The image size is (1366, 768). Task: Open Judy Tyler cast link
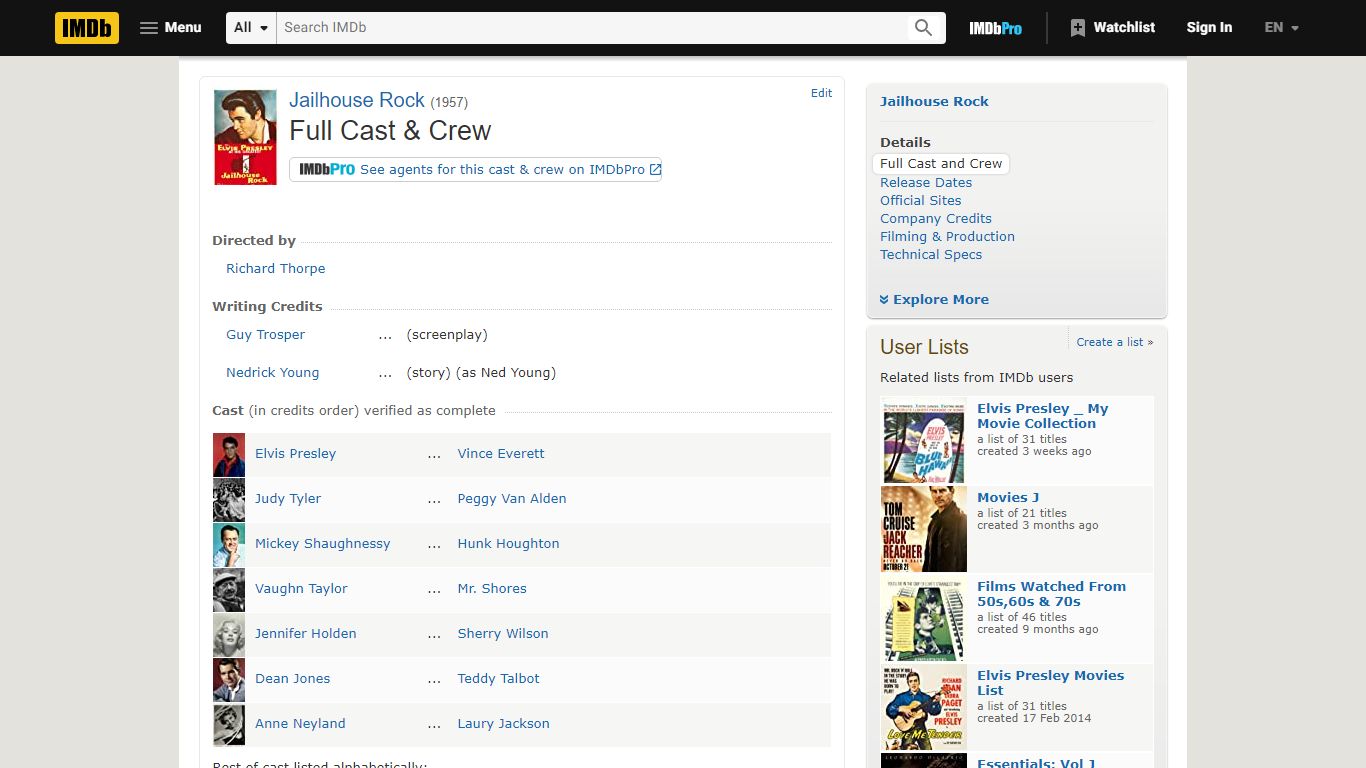pyautogui.click(x=288, y=499)
